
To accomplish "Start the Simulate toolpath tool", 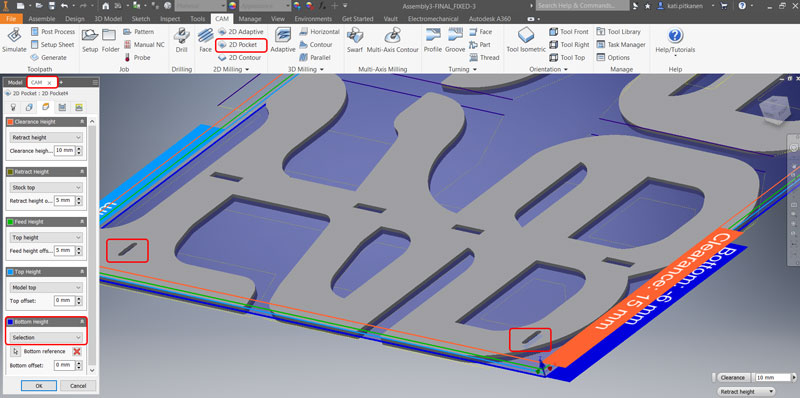I will coord(14,40).
